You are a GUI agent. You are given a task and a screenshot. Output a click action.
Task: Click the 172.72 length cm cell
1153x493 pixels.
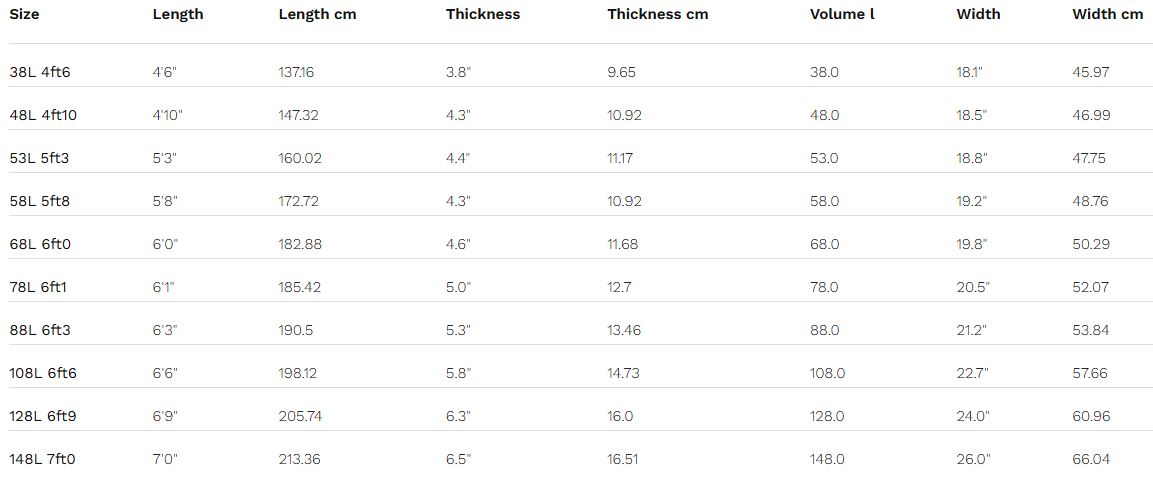click(x=299, y=201)
